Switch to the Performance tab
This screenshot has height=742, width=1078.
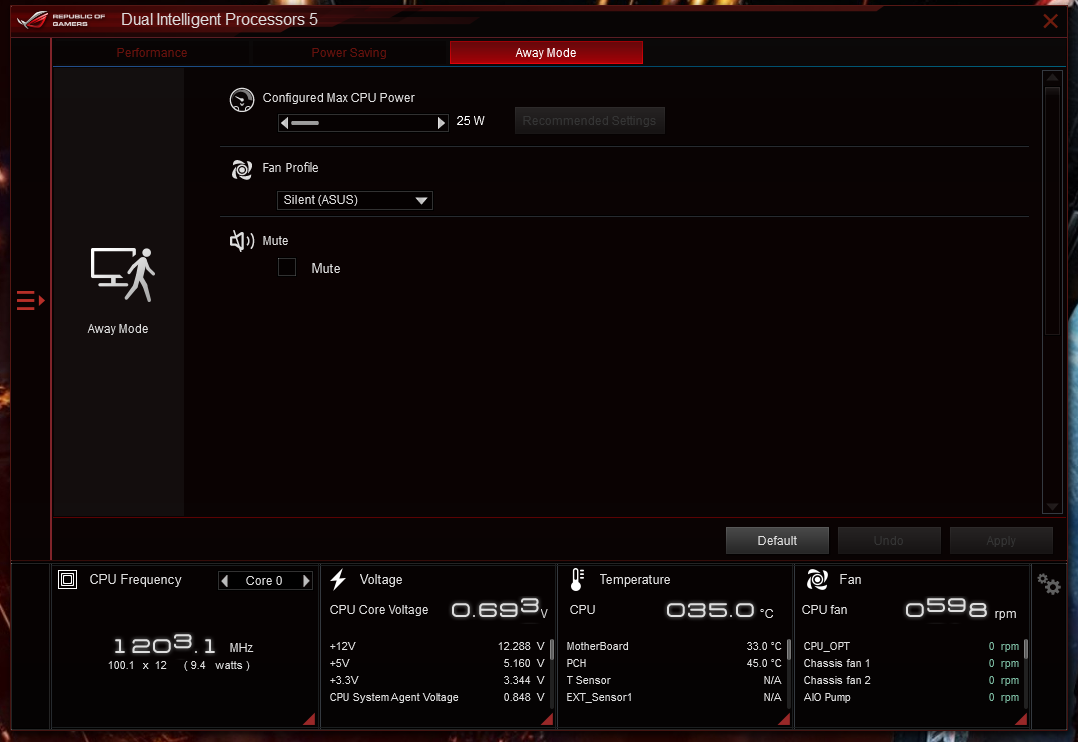pyautogui.click(x=152, y=53)
